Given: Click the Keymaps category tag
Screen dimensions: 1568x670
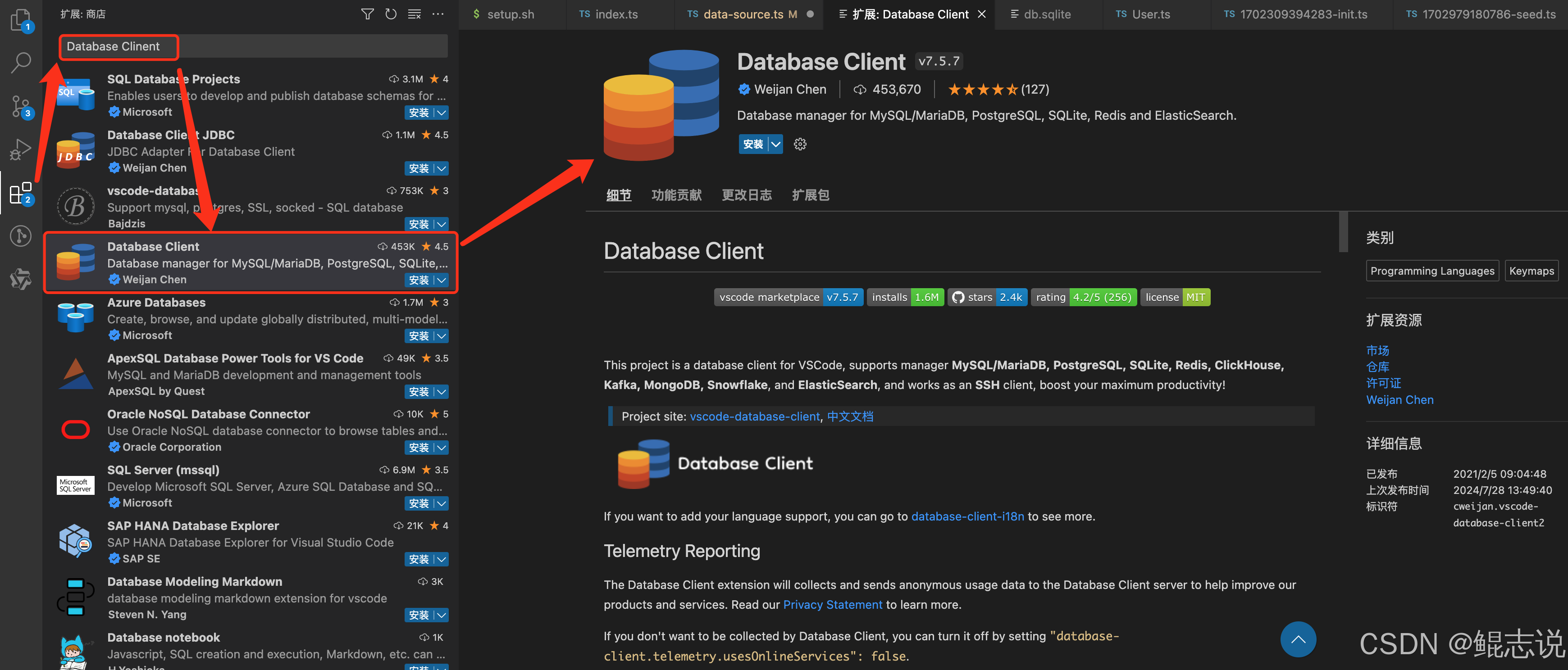Looking at the screenshot, I should click(x=1532, y=271).
